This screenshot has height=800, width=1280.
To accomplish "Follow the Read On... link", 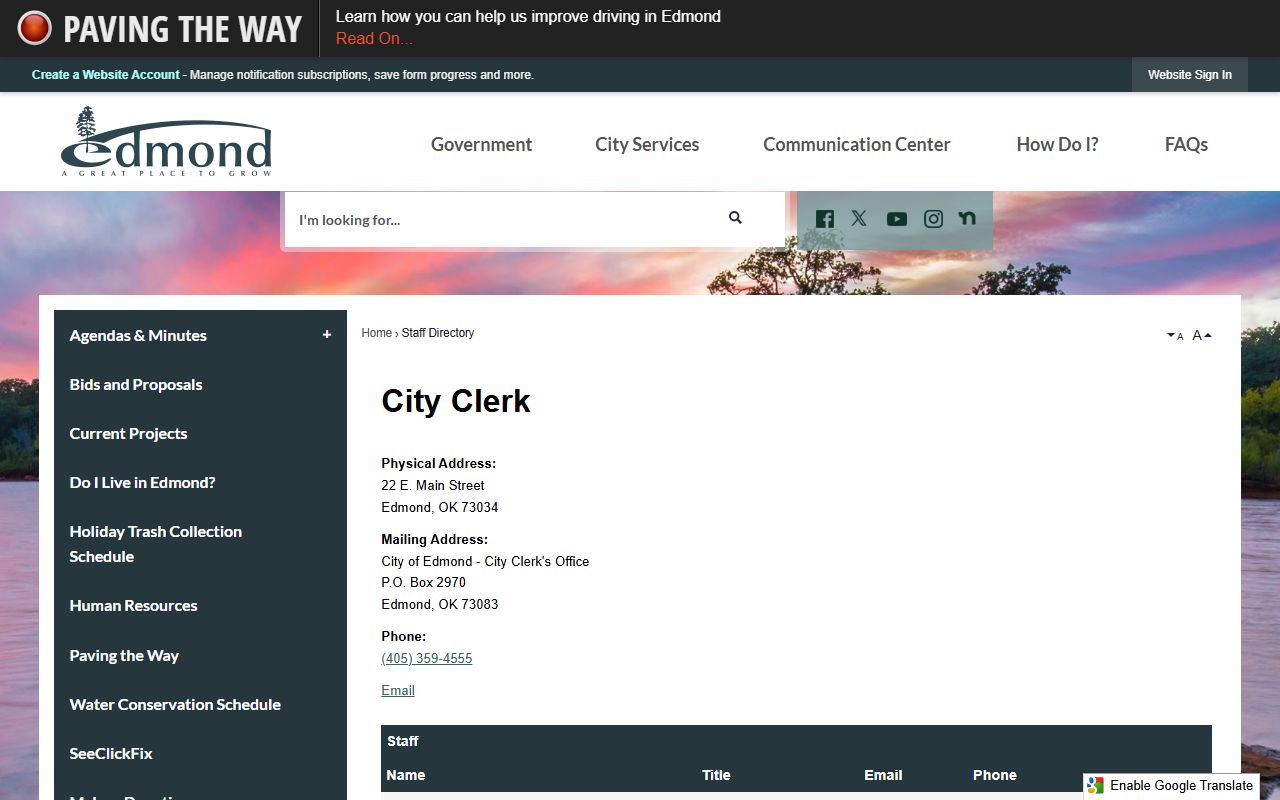I will pyautogui.click(x=374, y=39).
